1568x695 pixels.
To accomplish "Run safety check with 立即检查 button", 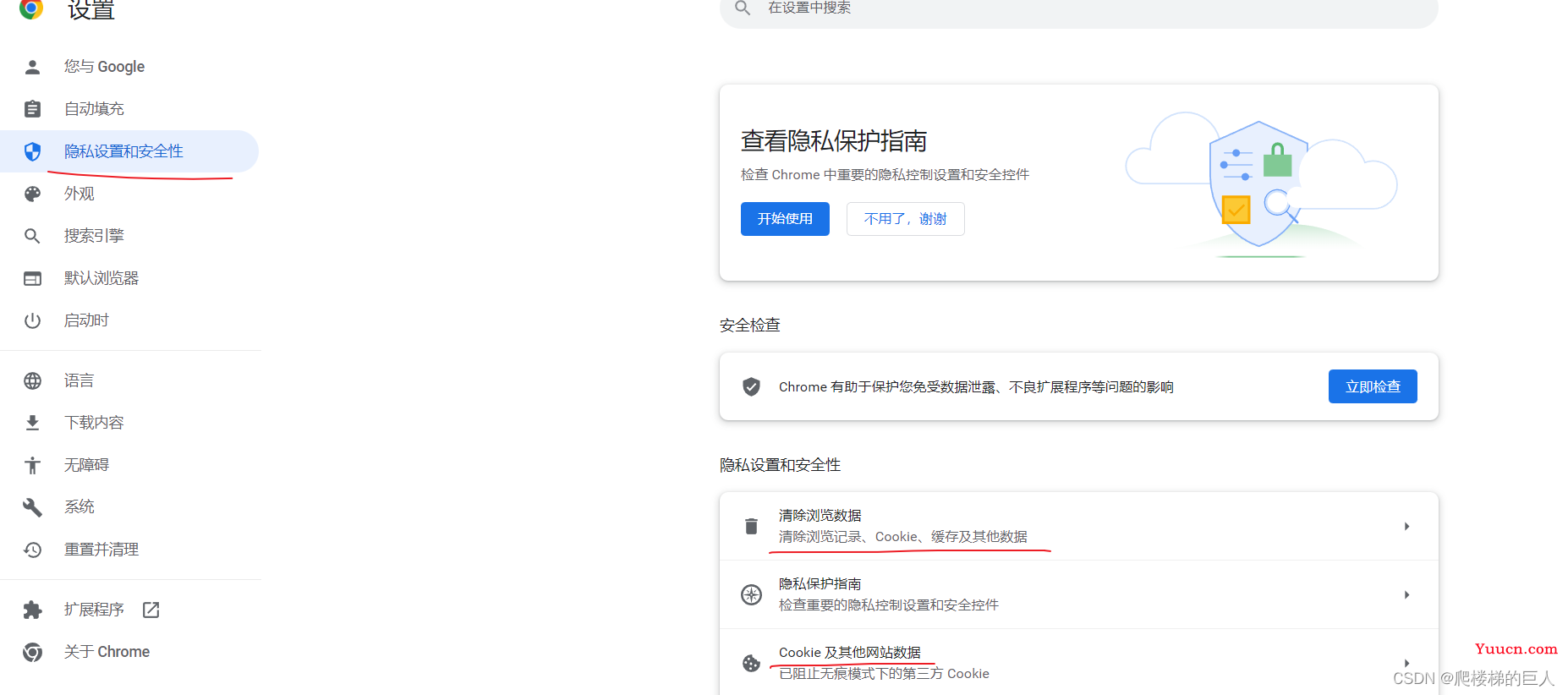I will pos(1373,386).
